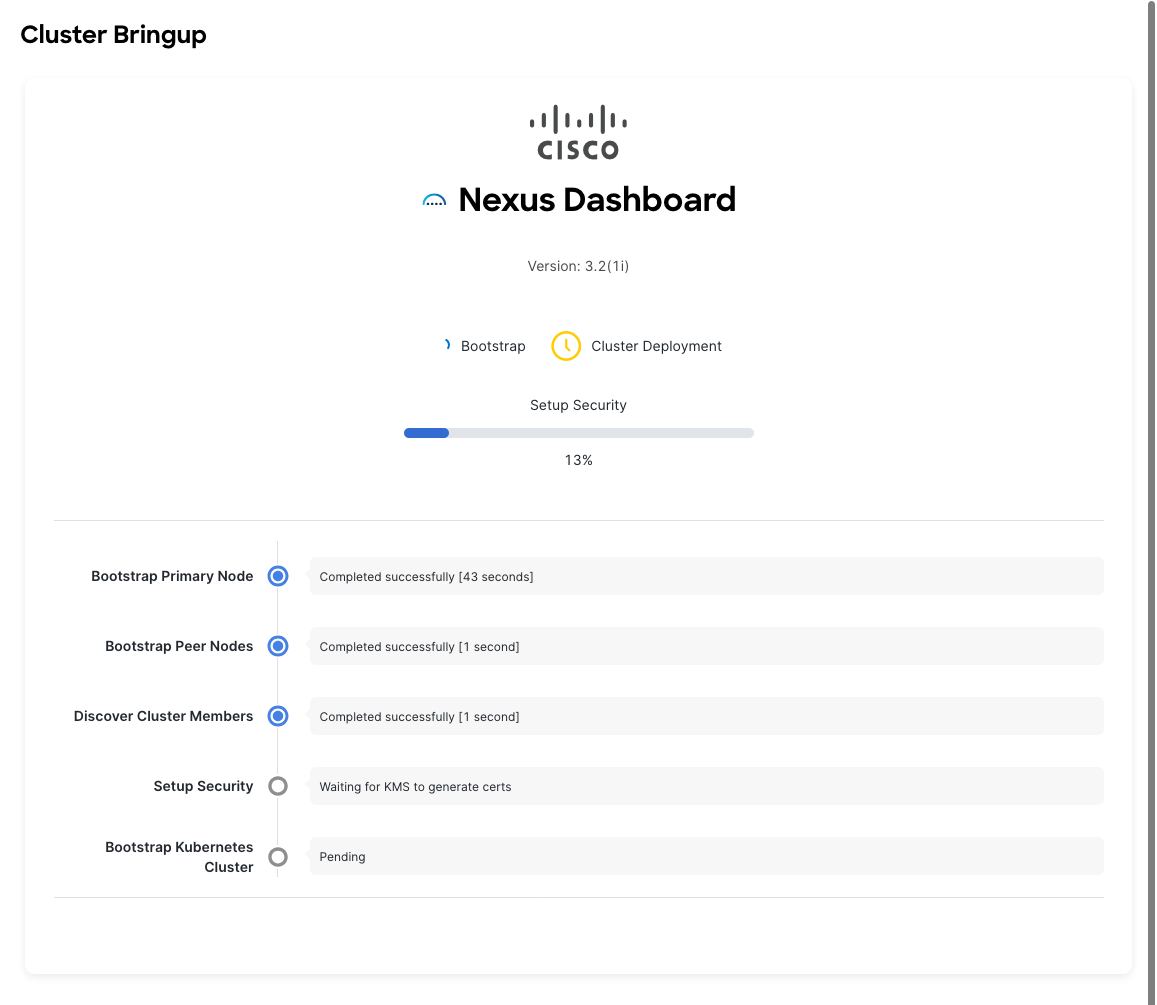Click the 'Pending' status row
1157x1005 pixels.
pos(706,857)
